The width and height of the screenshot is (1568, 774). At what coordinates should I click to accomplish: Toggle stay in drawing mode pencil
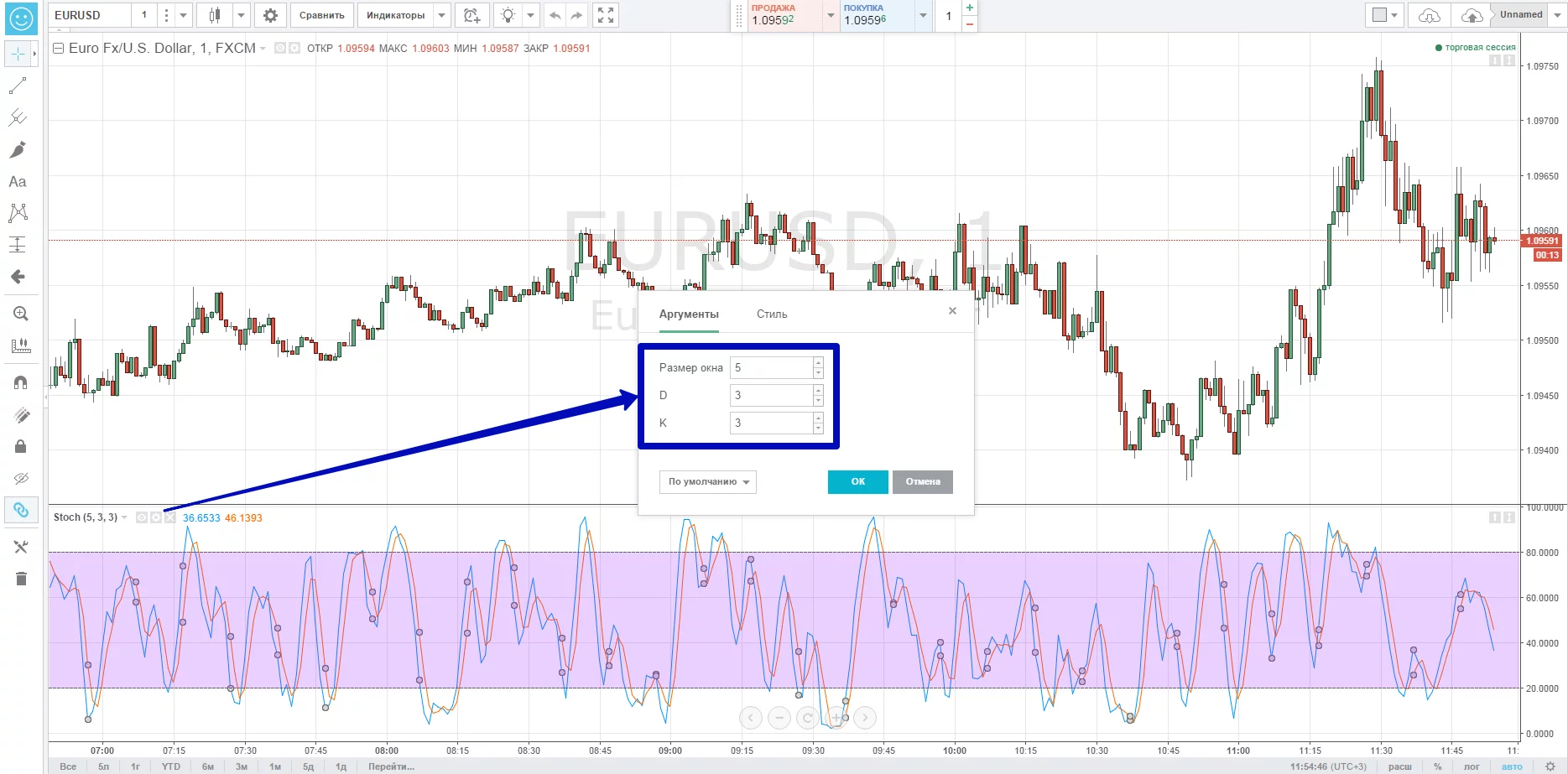20,414
